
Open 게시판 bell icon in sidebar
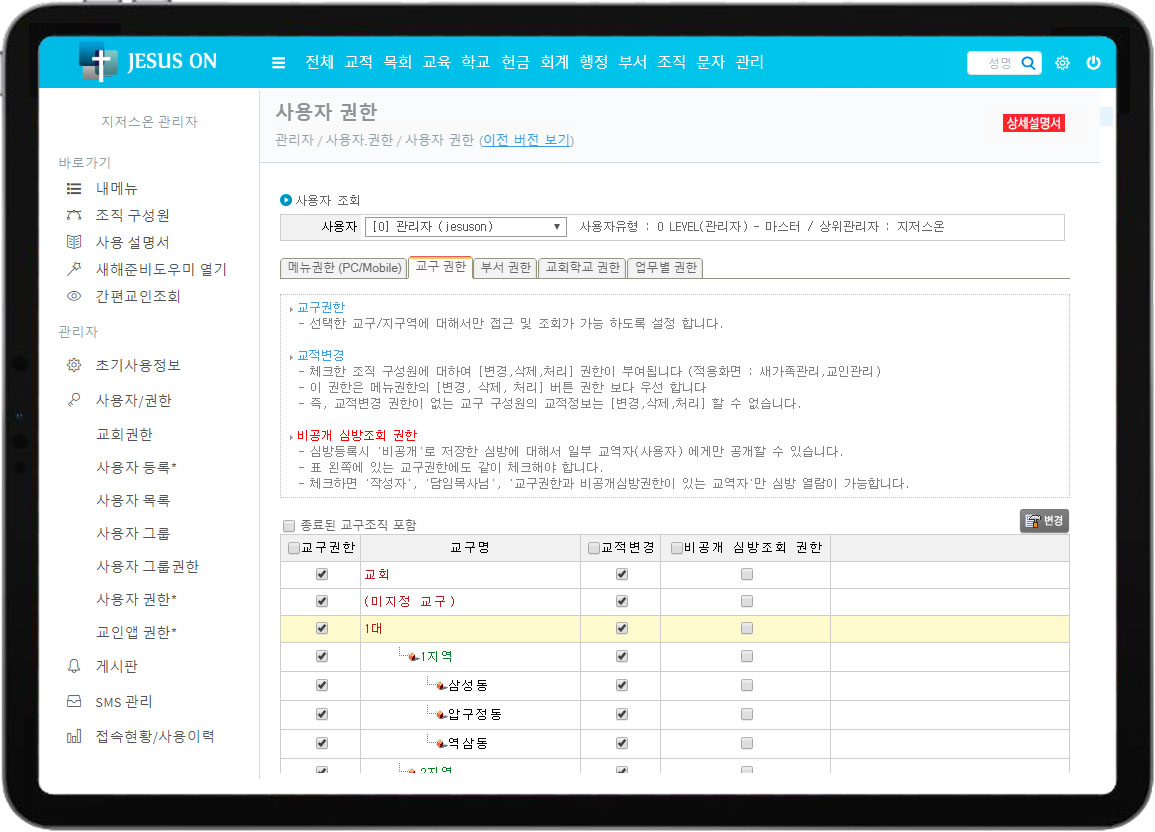pyautogui.click(x=74, y=666)
